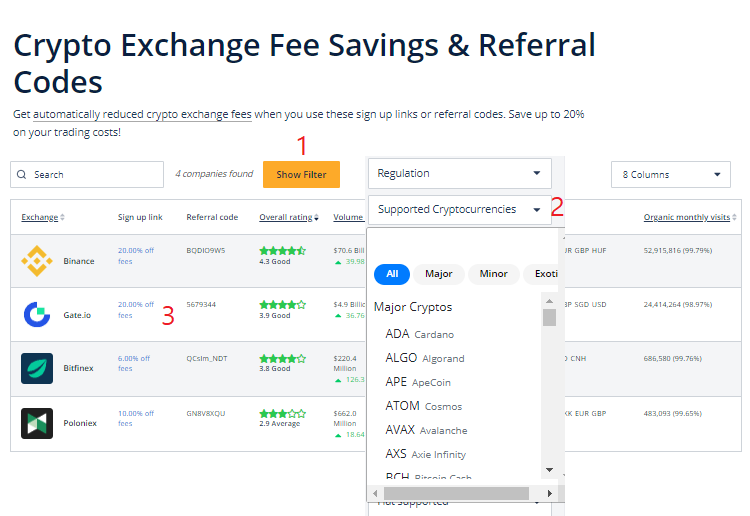Viewport: 750px width, 516px height.
Task: Click the Gate.io logo icon
Action: pos(37,315)
